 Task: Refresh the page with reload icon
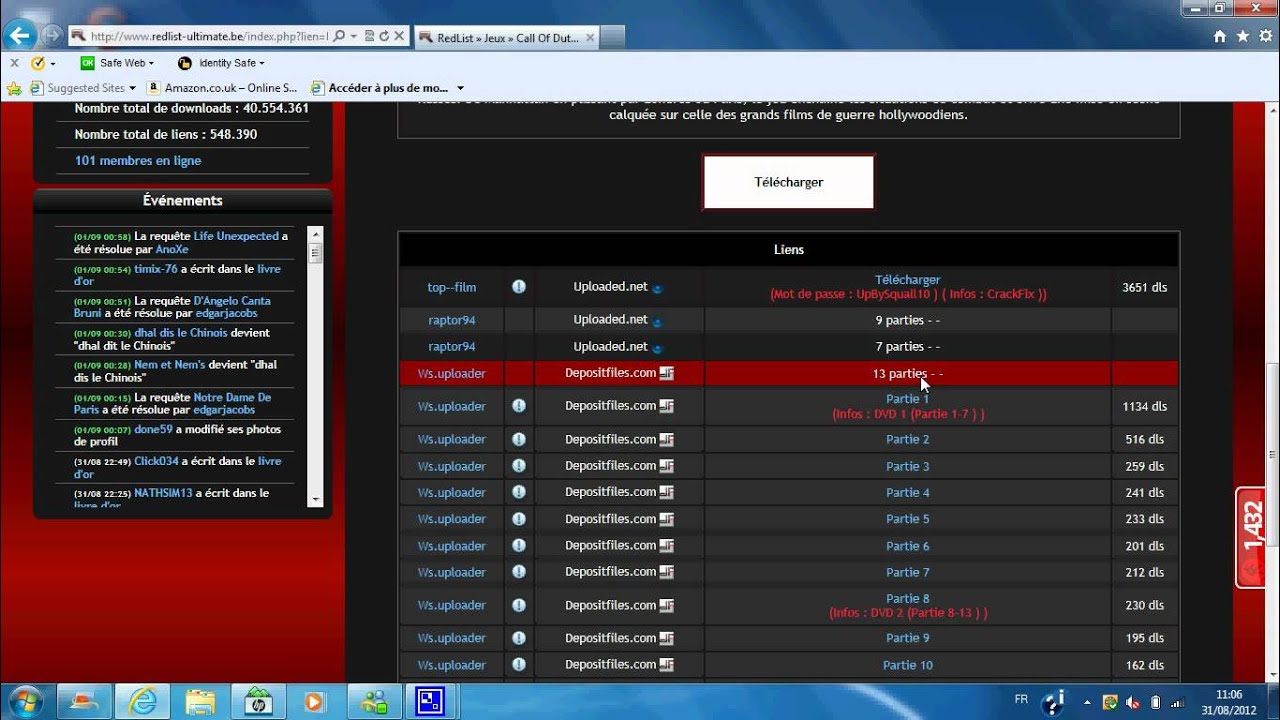384,36
